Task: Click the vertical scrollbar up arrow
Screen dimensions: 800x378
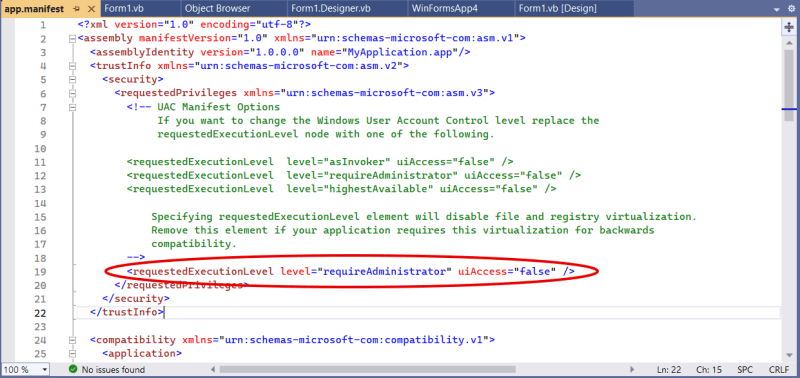Action: 788,42
